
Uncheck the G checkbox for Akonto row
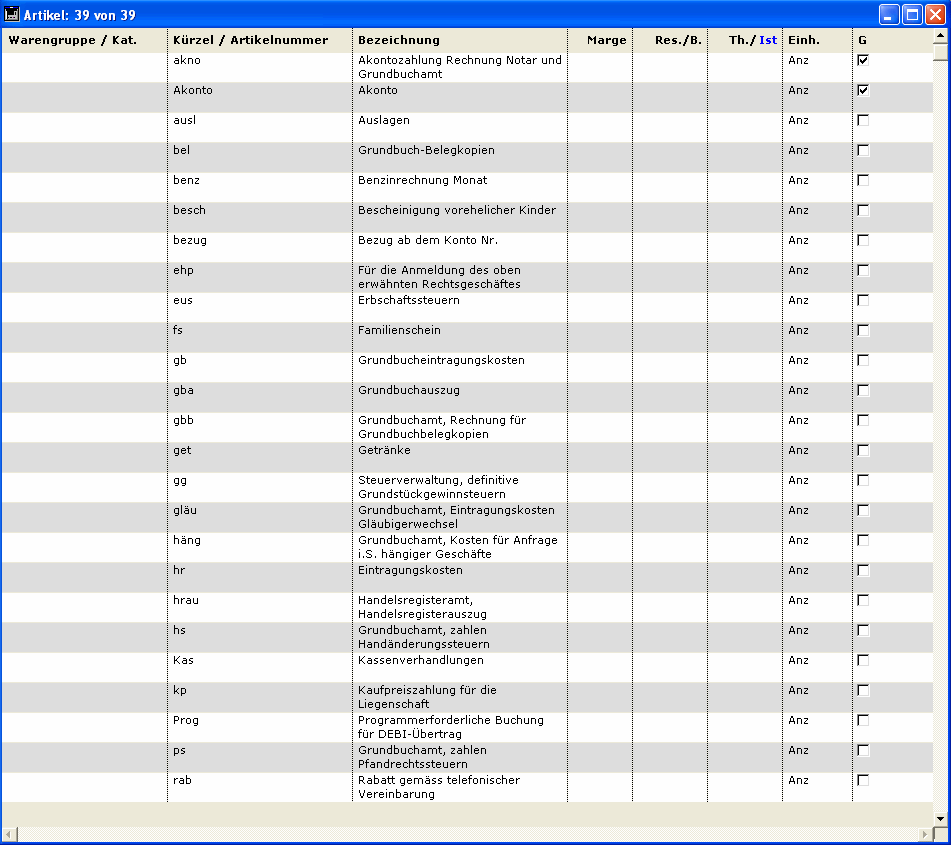863,90
